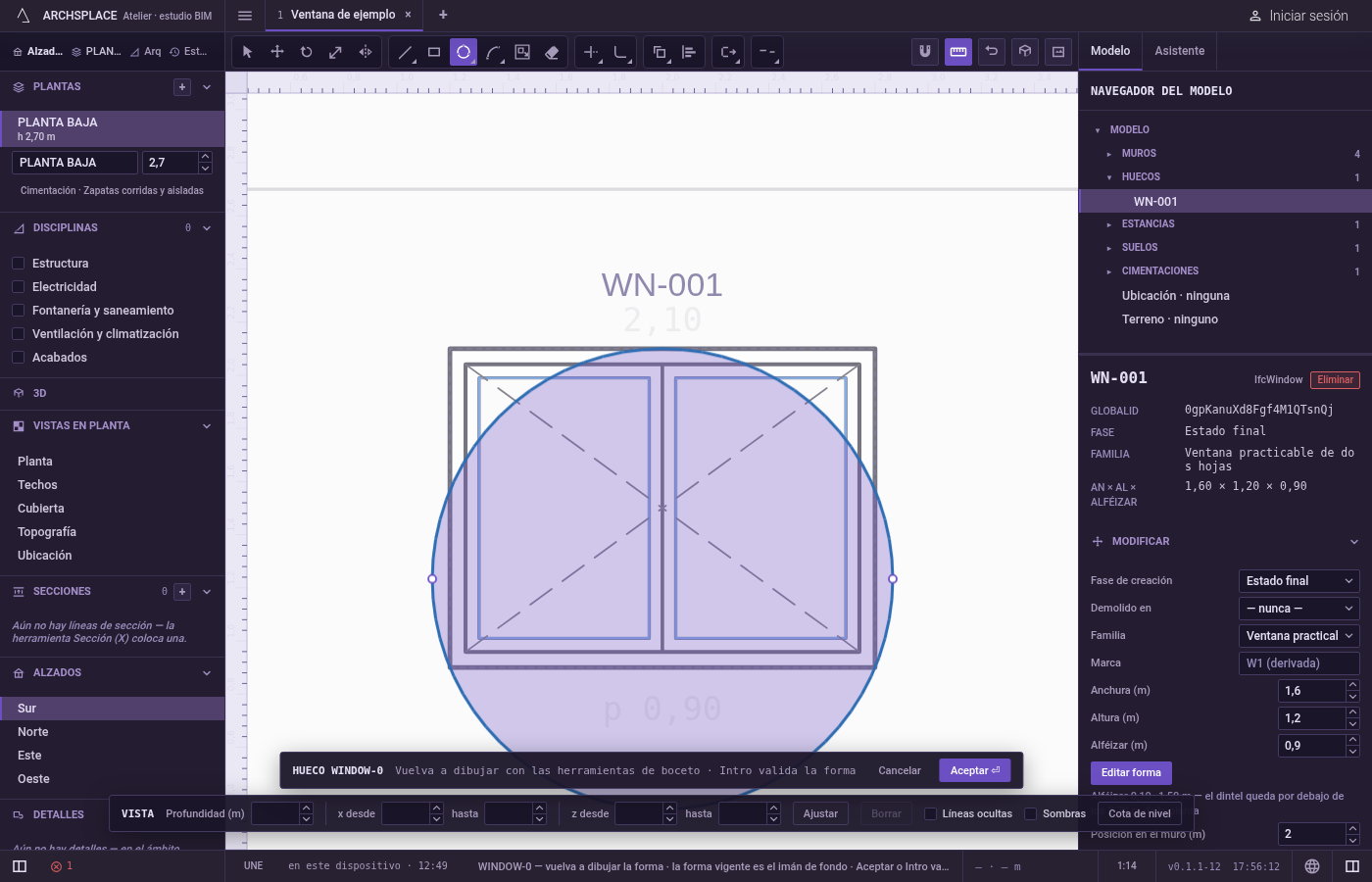
Task: Click the Editar forma button
Action: pyautogui.click(x=1131, y=772)
